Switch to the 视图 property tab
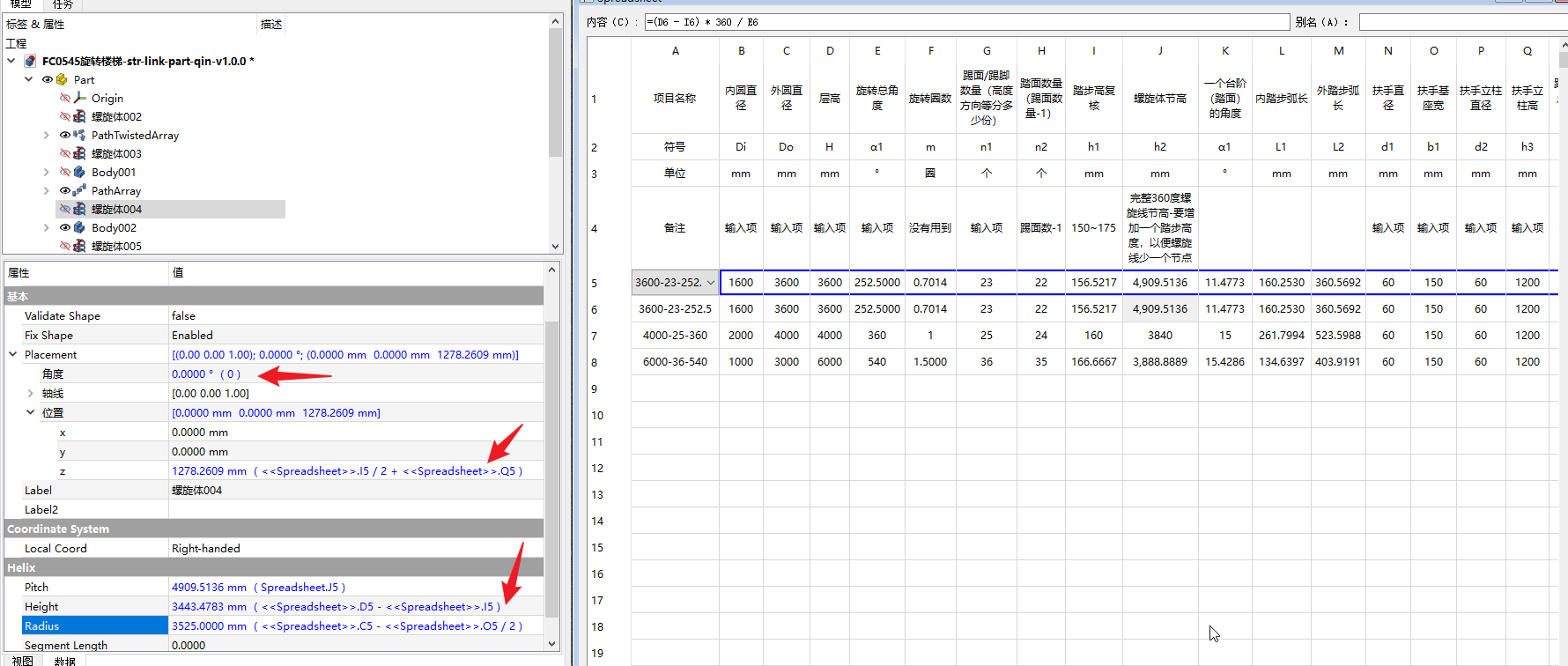Screen dimensions: 1568x666 [22, 660]
